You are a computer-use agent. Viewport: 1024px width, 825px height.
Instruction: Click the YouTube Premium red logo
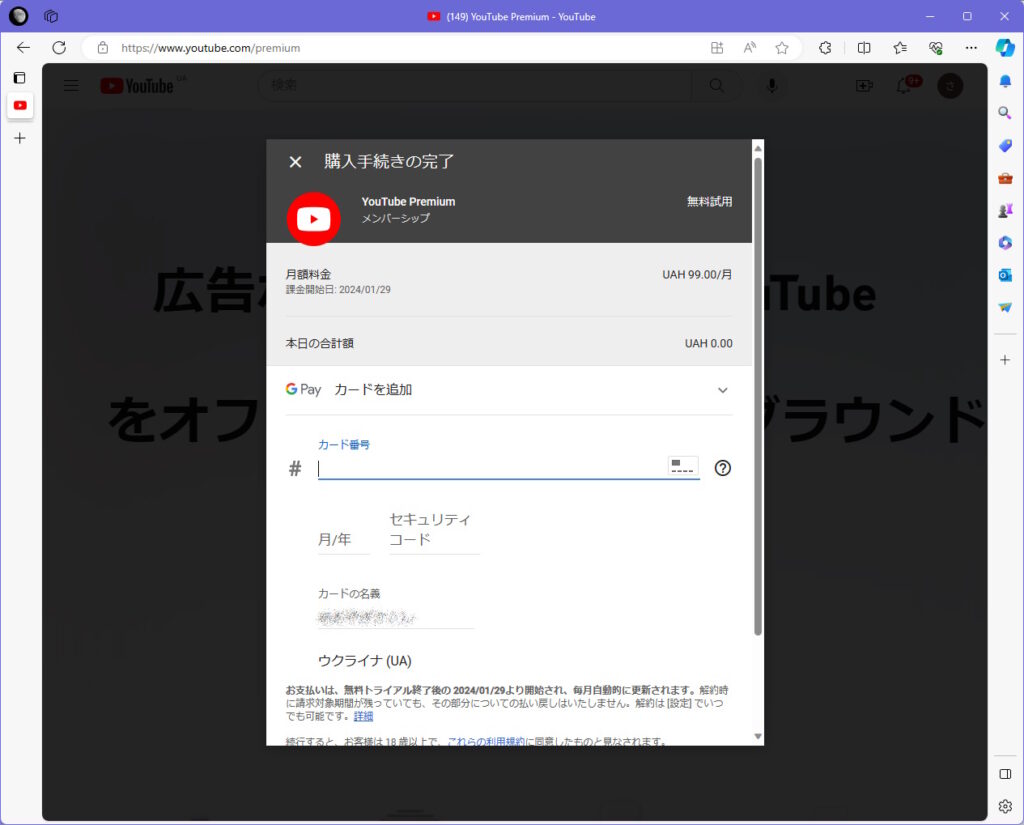click(313, 219)
